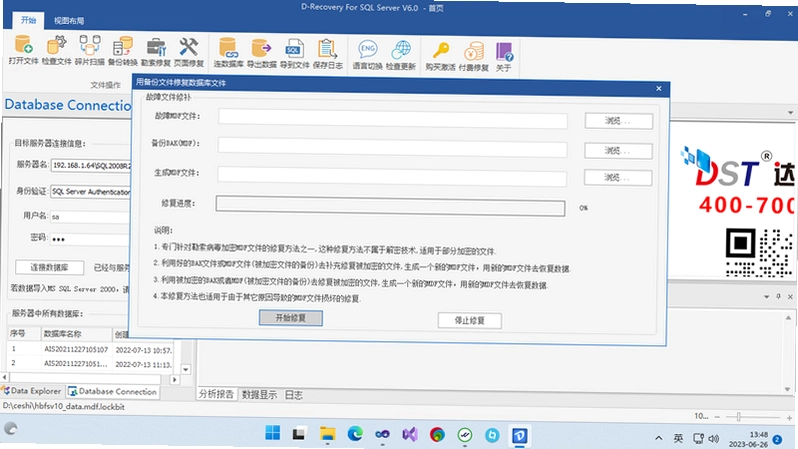The height and width of the screenshot is (449, 798).
Task: Open the lower panel options dropdown arrow
Action: pos(766,296)
